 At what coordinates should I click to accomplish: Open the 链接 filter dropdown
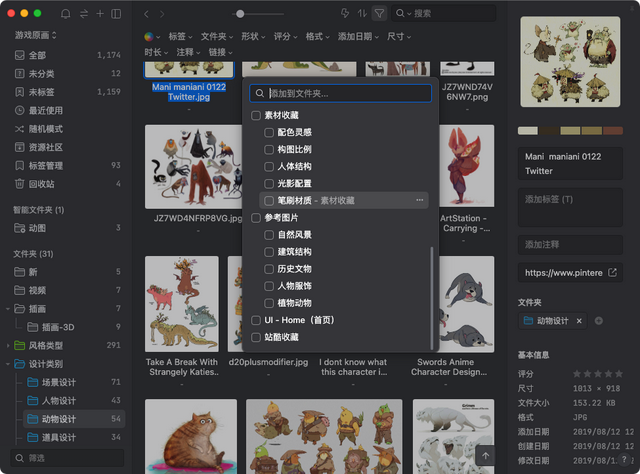[x=220, y=52]
